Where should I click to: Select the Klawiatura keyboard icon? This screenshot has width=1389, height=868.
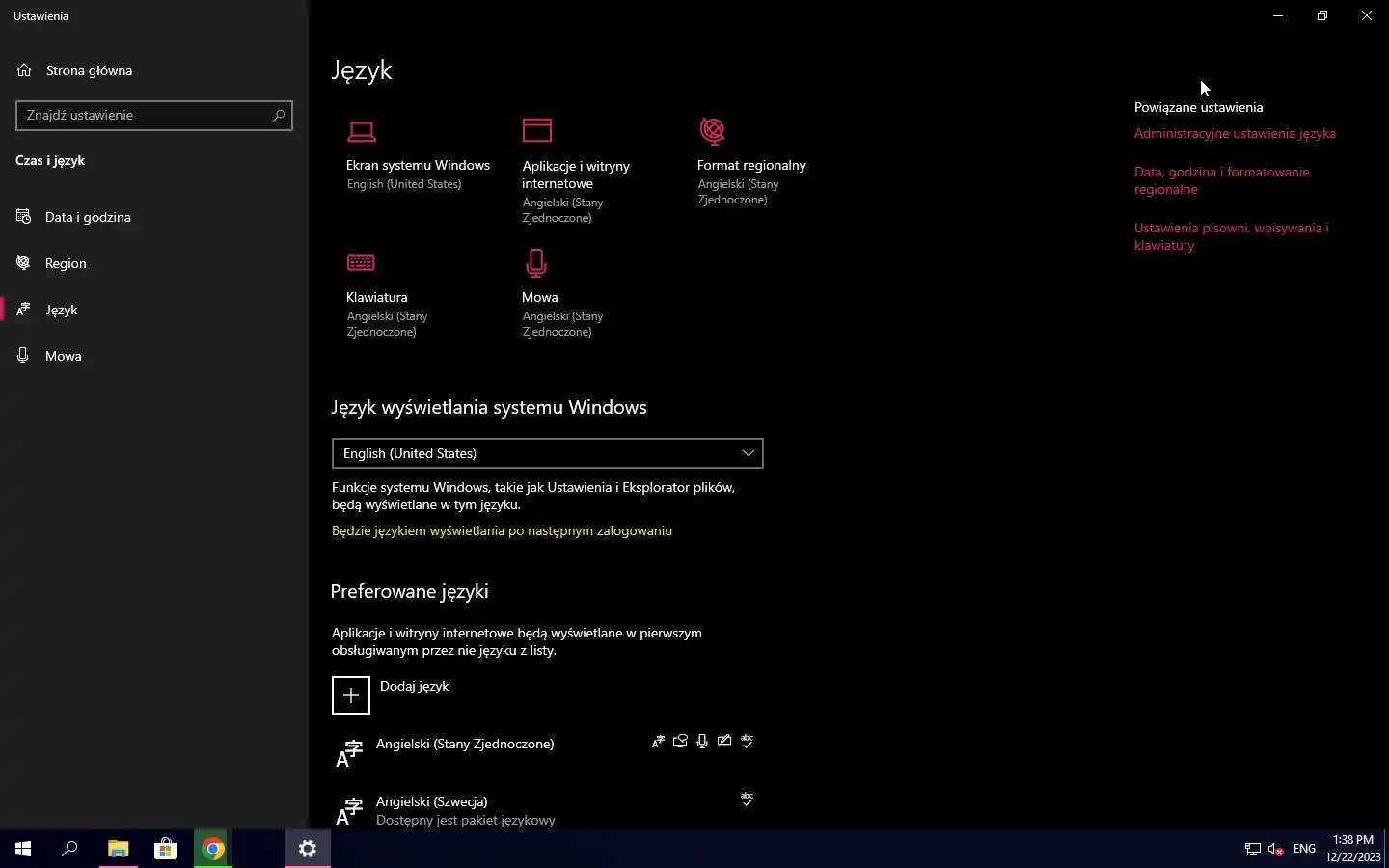(361, 262)
